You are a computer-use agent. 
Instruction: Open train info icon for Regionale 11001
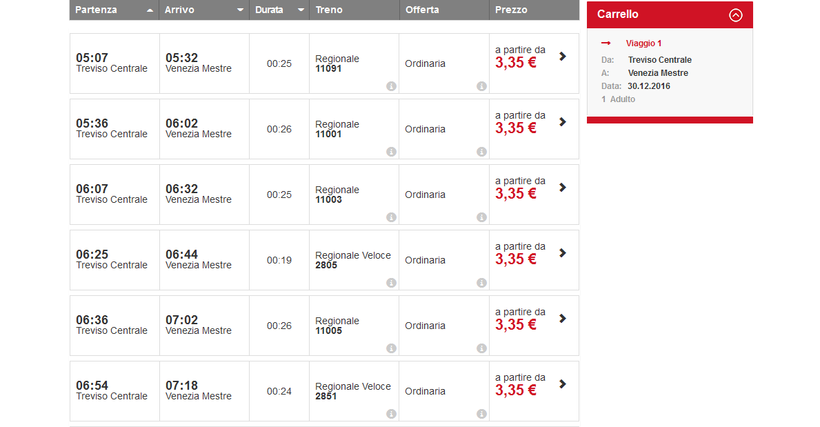[x=391, y=152]
